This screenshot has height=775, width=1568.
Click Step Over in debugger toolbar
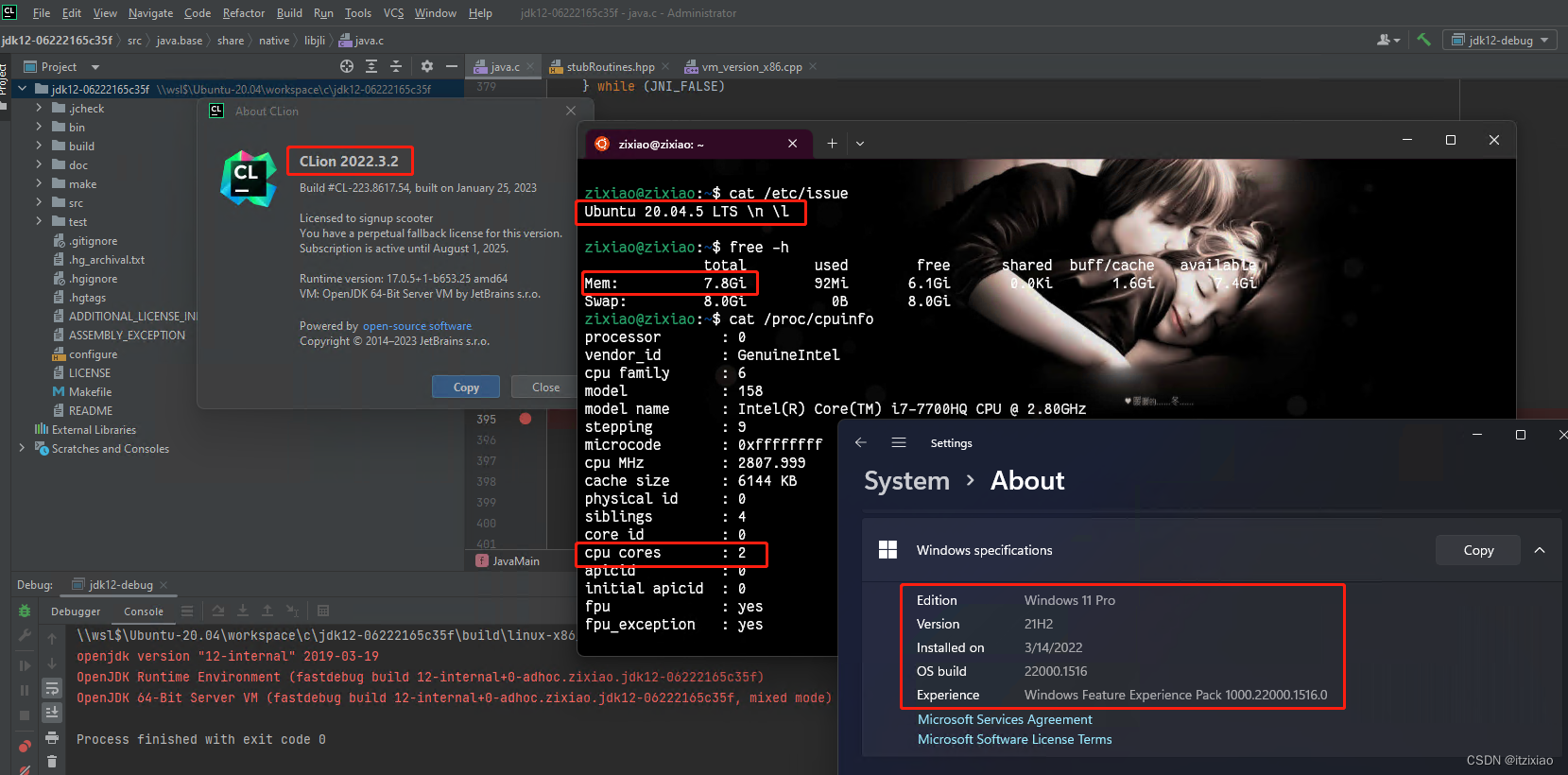pyautogui.click(x=218, y=611)
